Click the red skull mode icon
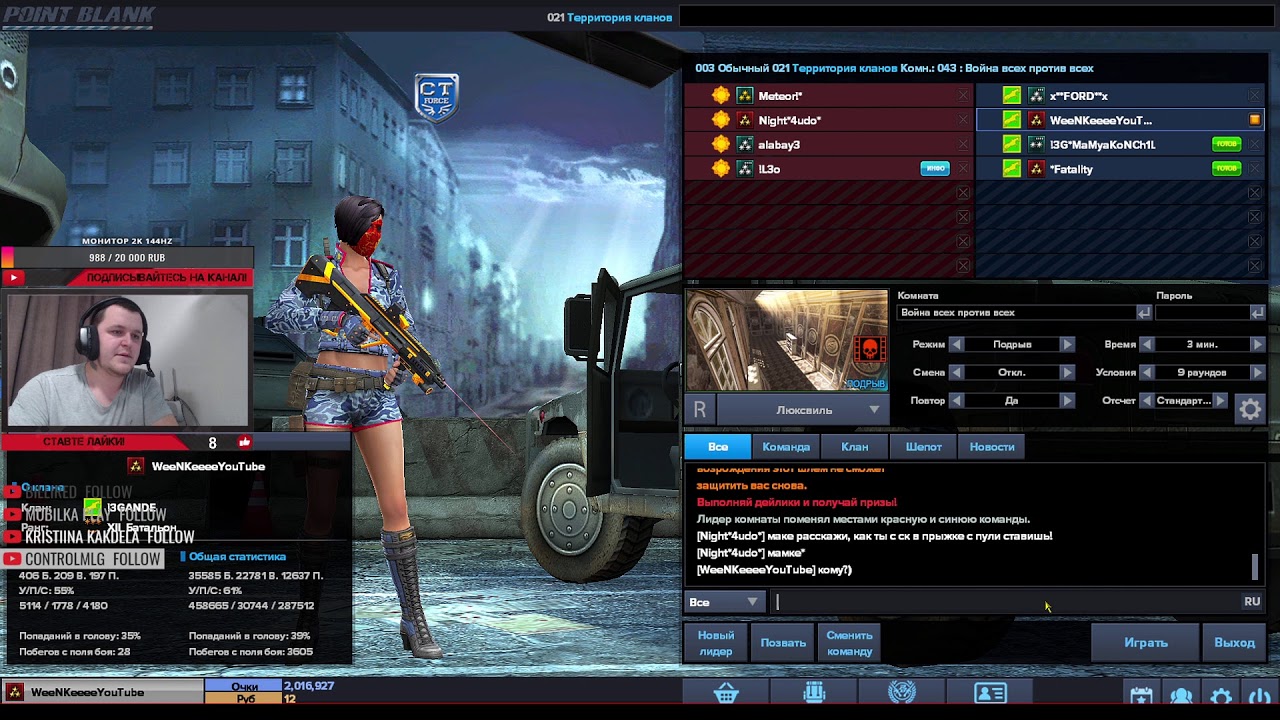 pyautogui.click(x=868, y=351)
